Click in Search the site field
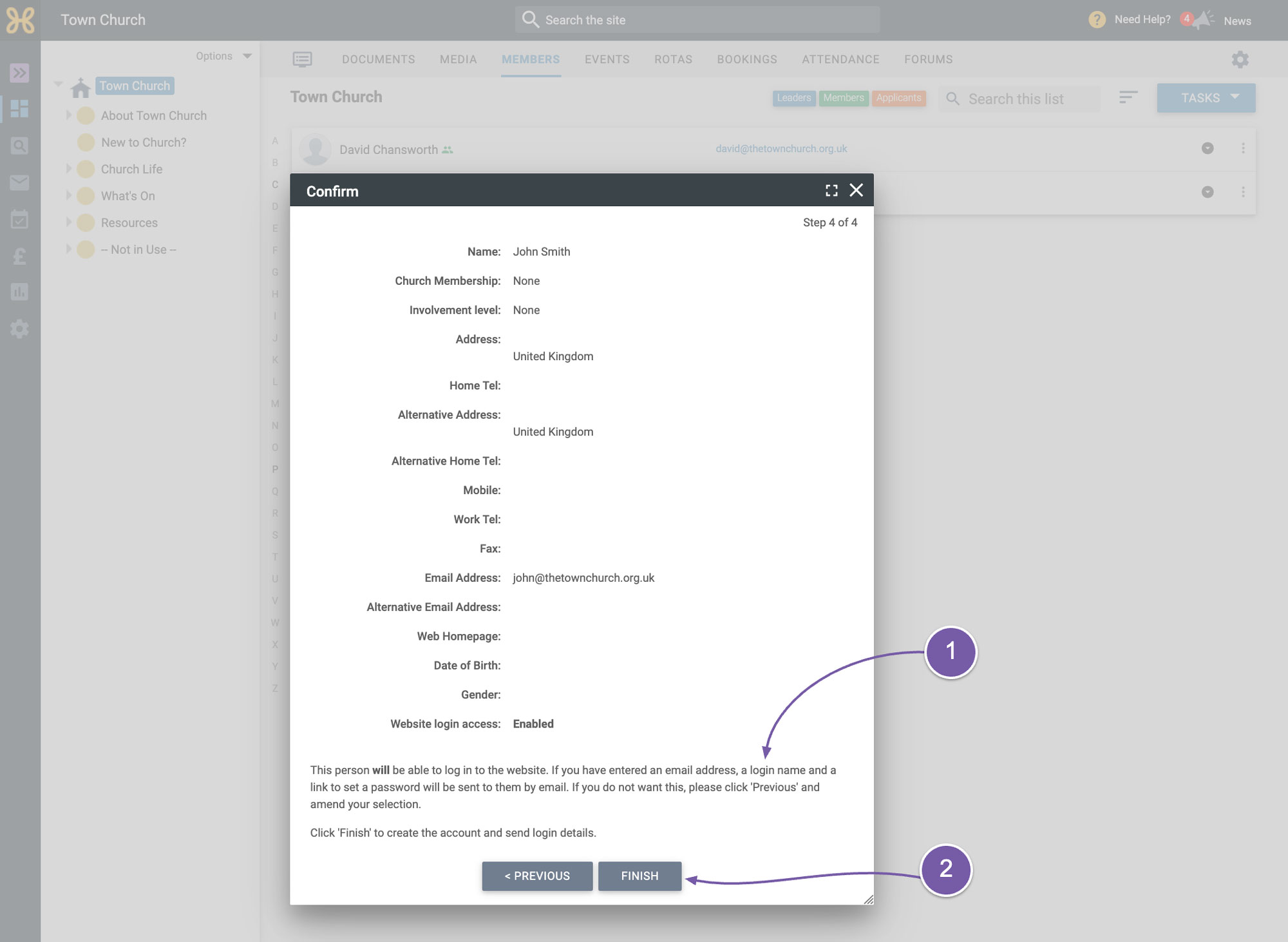This screenshot has width=1288, height=942. click(697, 20)
